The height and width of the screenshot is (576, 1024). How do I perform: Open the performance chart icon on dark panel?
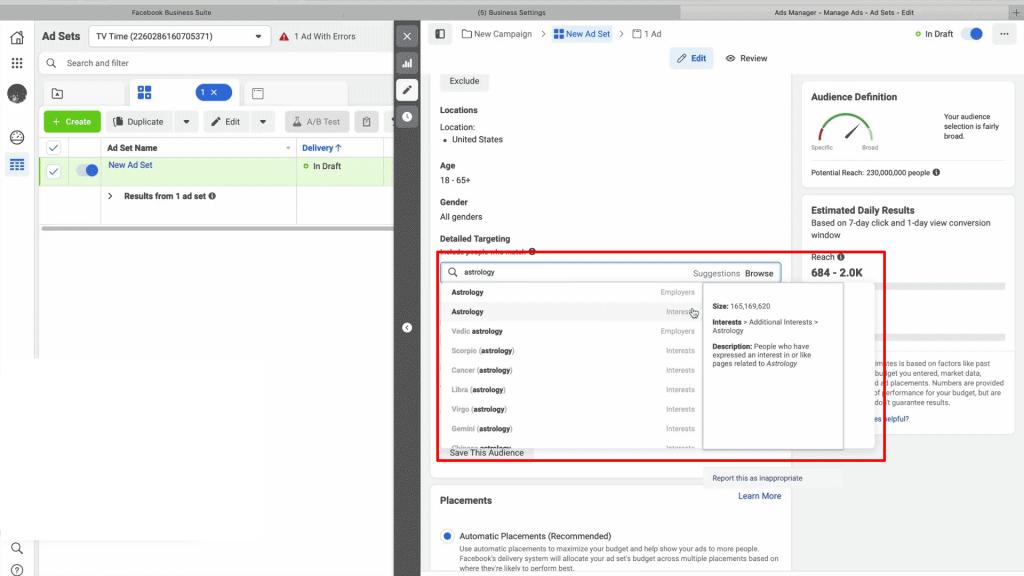click(407, 64)
